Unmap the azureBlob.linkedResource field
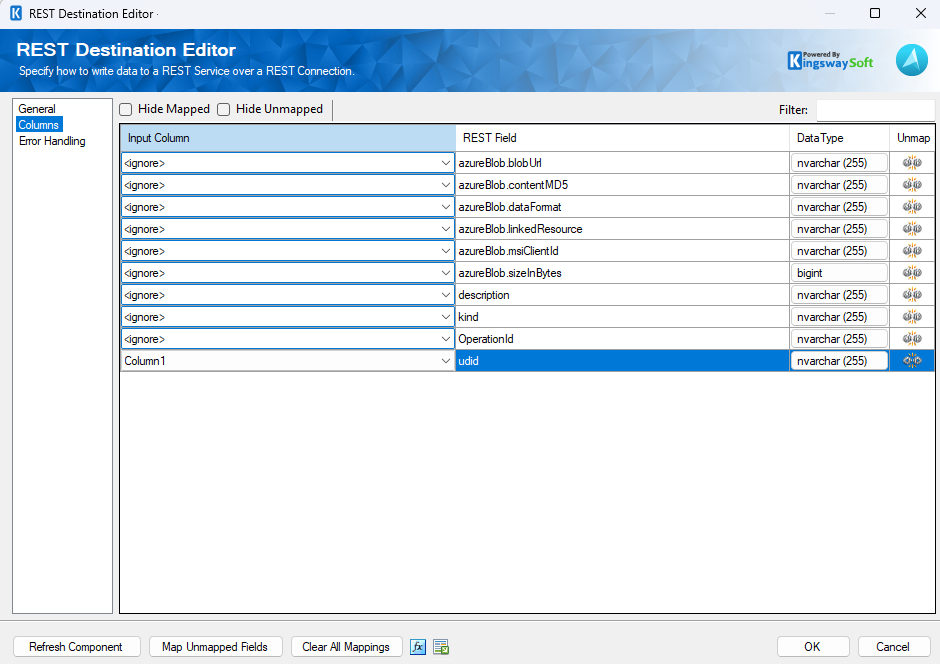Screen dimensions: 940x664 (912, 229)
